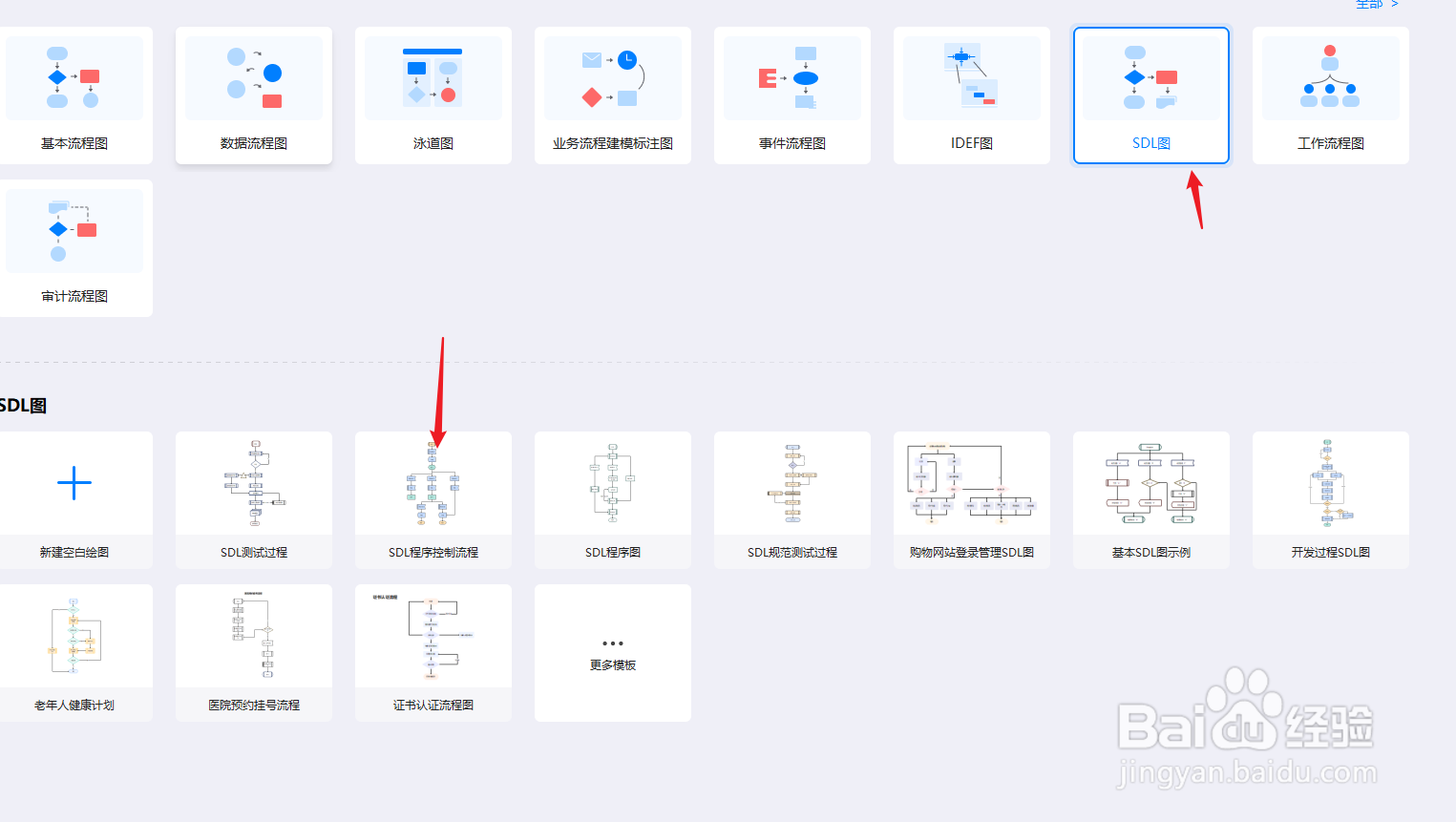The height and width of the screenshot is (822, 1456).
Task: Open the IDEF图 diagram category
Action: pyautogui.click(x=971, y=76)
